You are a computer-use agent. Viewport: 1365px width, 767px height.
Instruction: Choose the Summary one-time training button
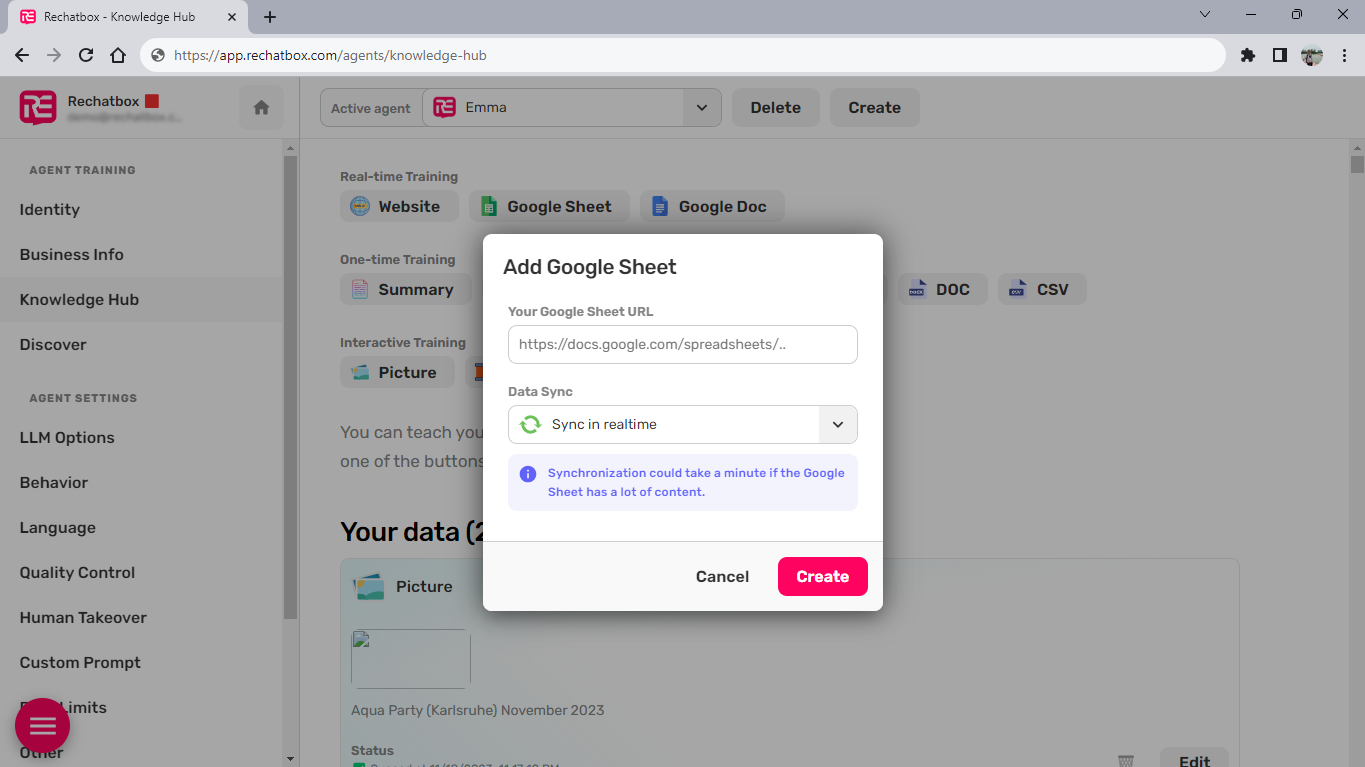405,290
